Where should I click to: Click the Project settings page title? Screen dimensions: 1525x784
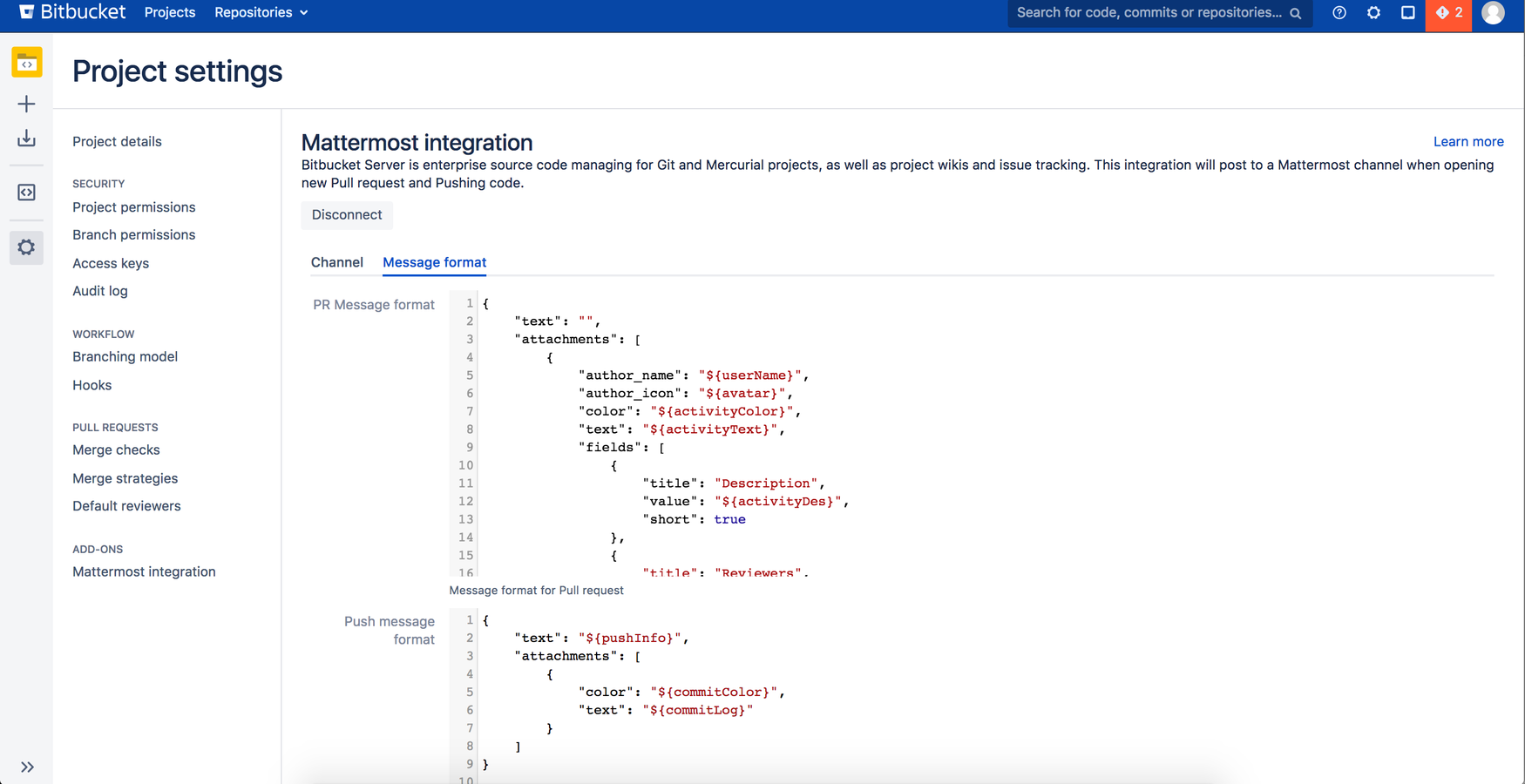177,71
